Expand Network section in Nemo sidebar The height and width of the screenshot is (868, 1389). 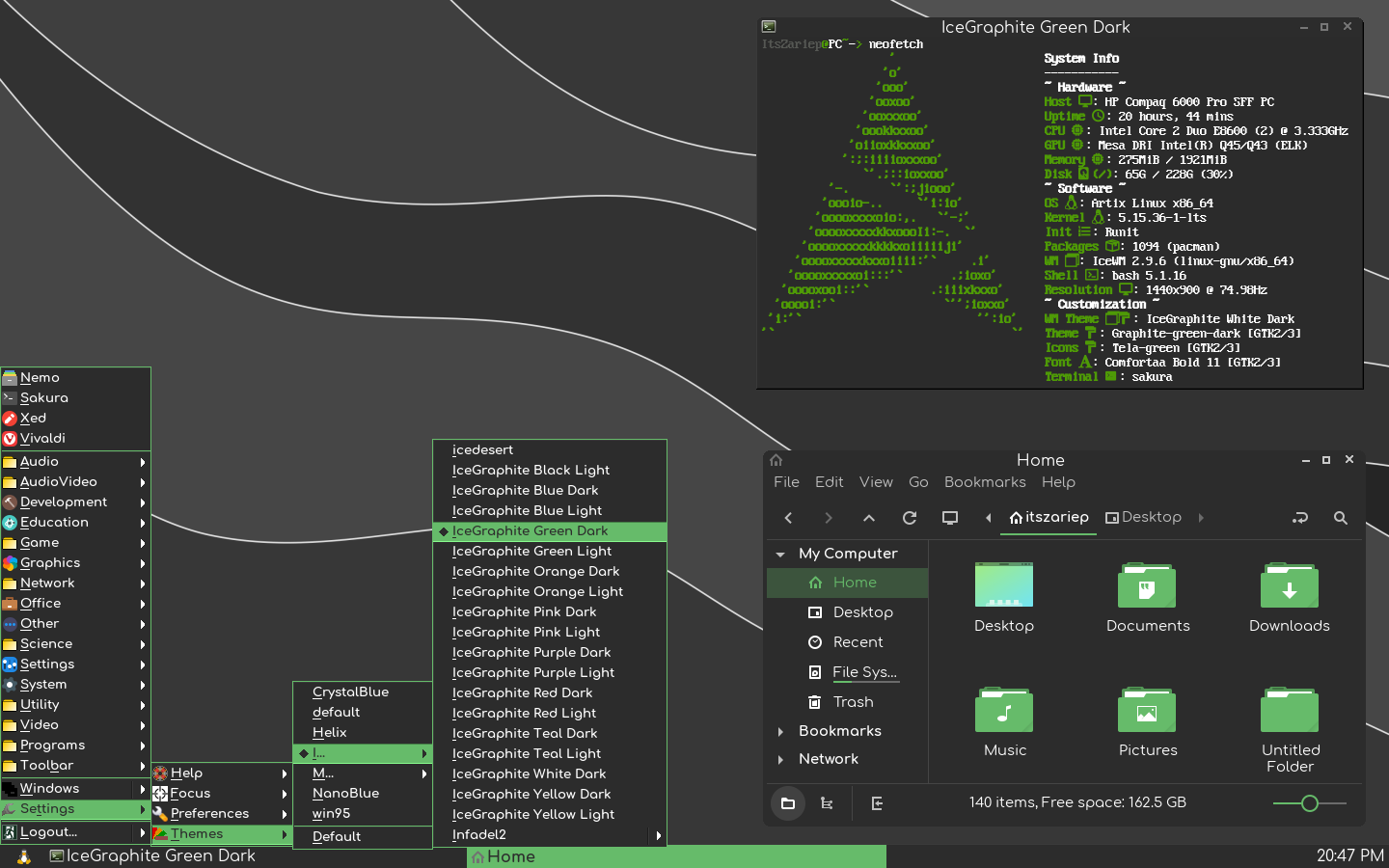pos(780,760)
